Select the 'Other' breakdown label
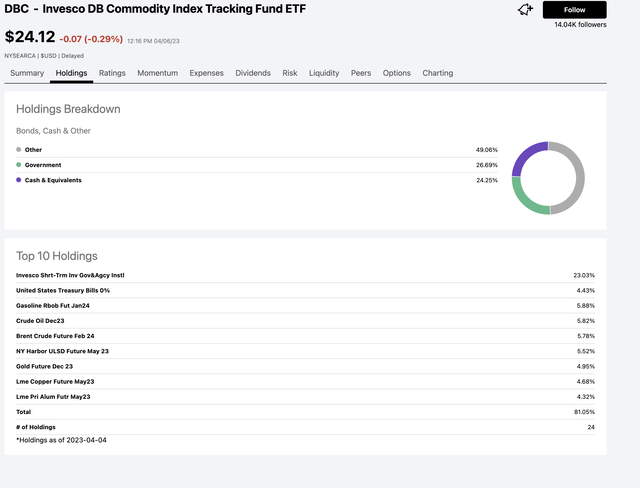The width and height of the screenshot is (640, 488). coord(33,150)
